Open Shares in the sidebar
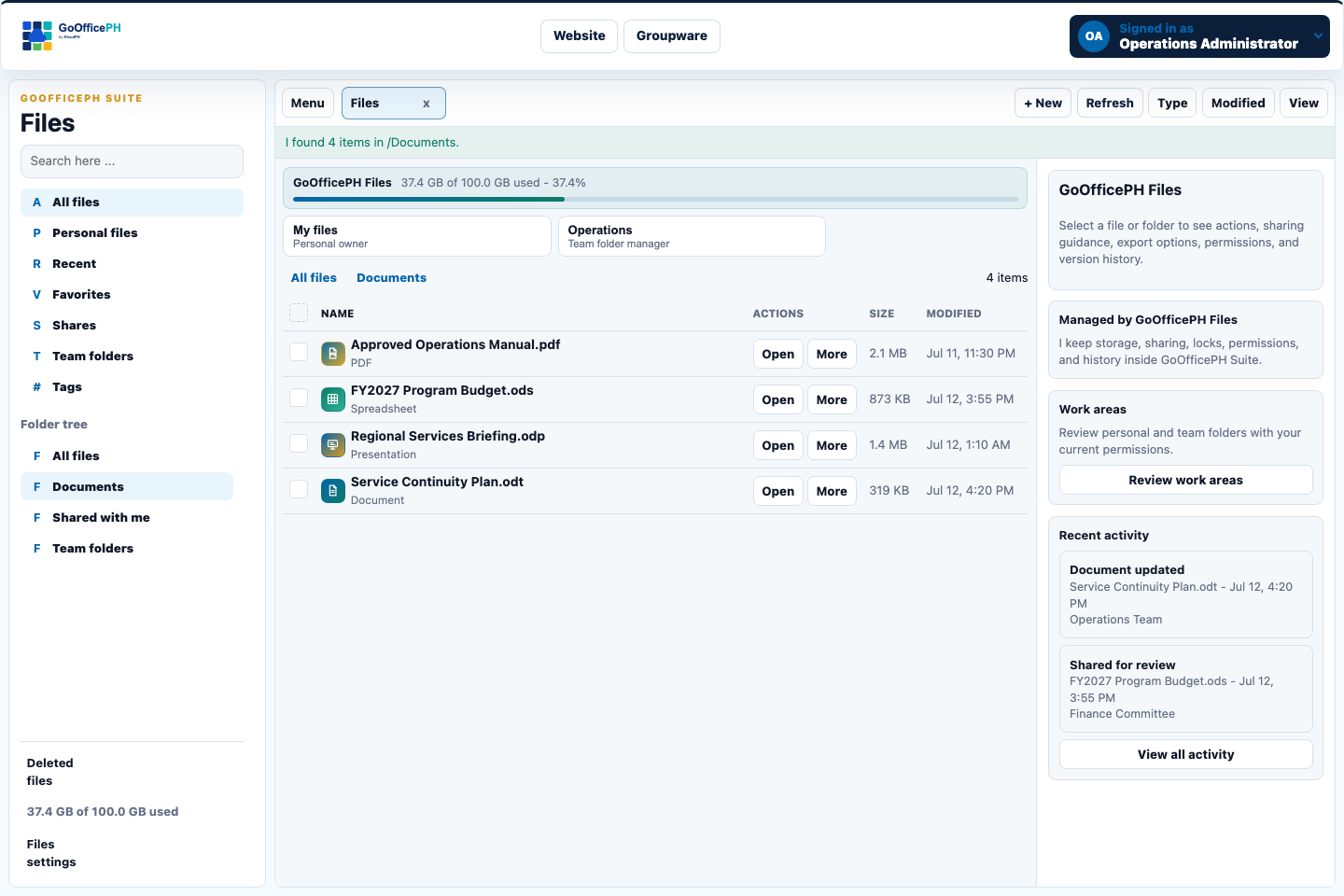Image resolution: width=1344 pixels, height=896 pixels. [132, 326]
